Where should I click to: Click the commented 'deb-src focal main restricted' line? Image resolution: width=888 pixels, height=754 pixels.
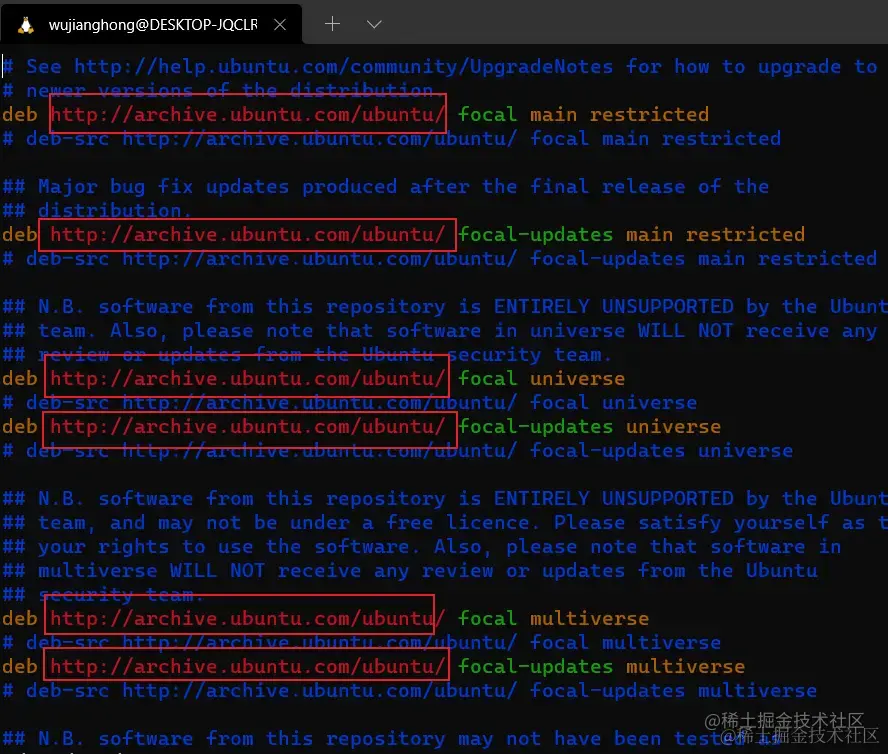392,139
